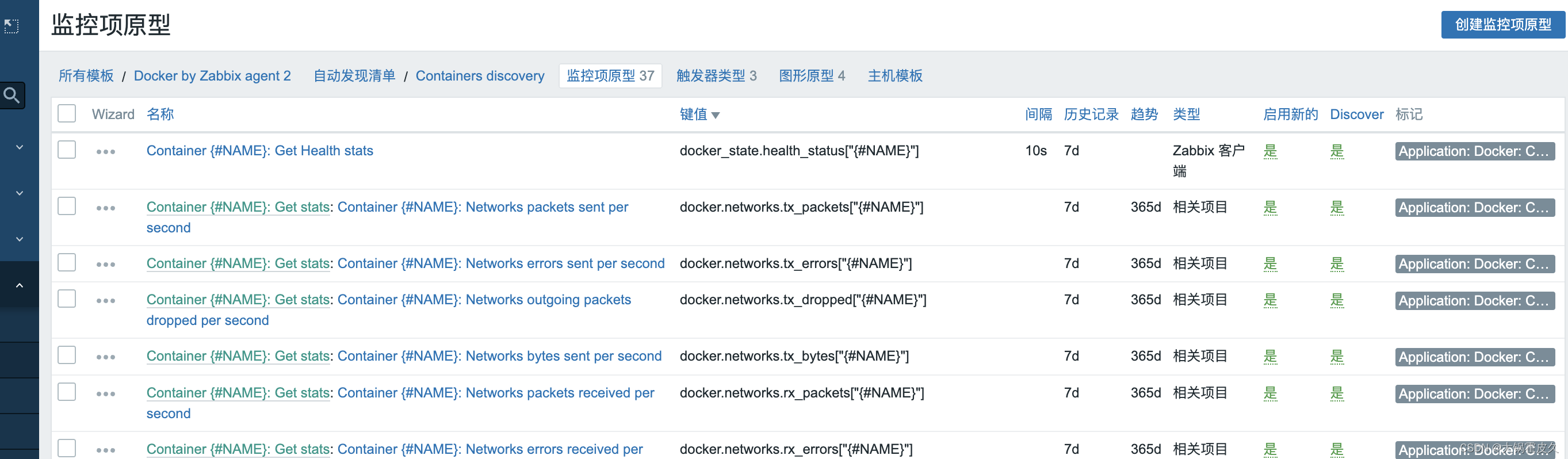Switch to 触发器类型 3 tab
Image resolution: width=1568 pixels, height=459 pixels.
717,76
